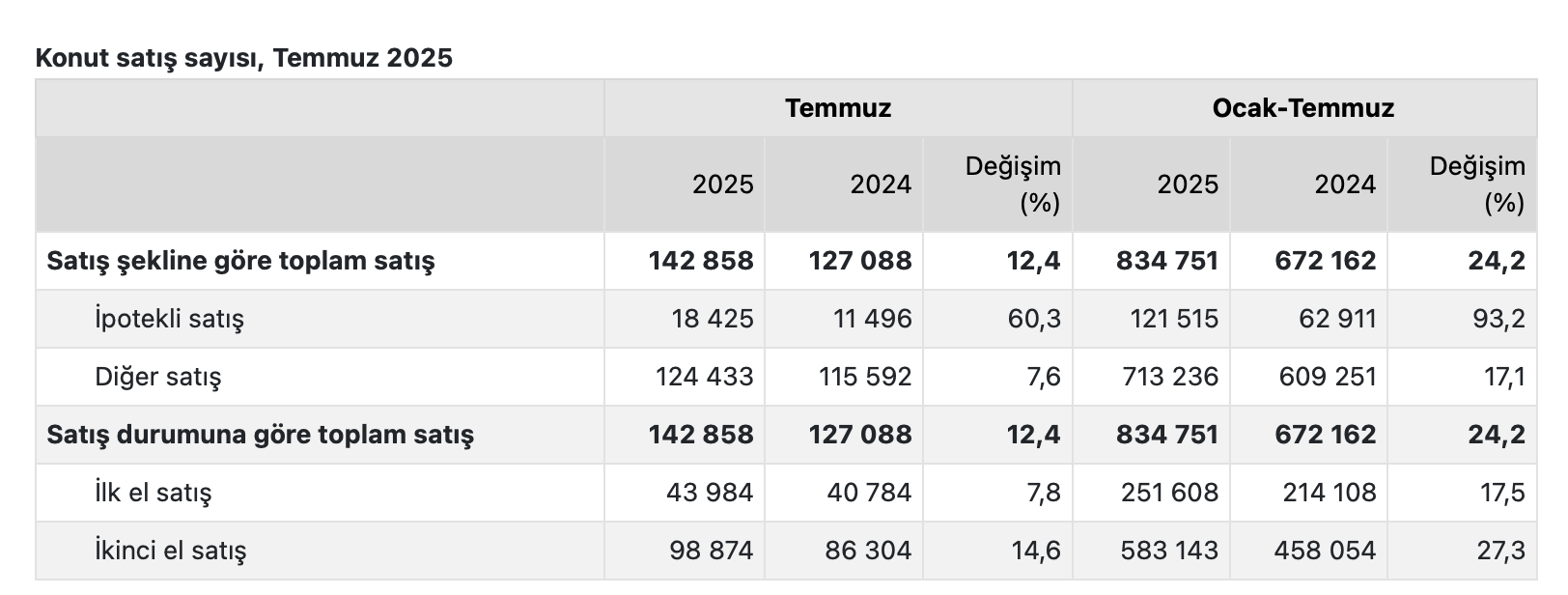1568x595 pixels.
Task: Click the table title 'Konut satış sayısı, Temmuz 2025'
Action: coord(243,58)
